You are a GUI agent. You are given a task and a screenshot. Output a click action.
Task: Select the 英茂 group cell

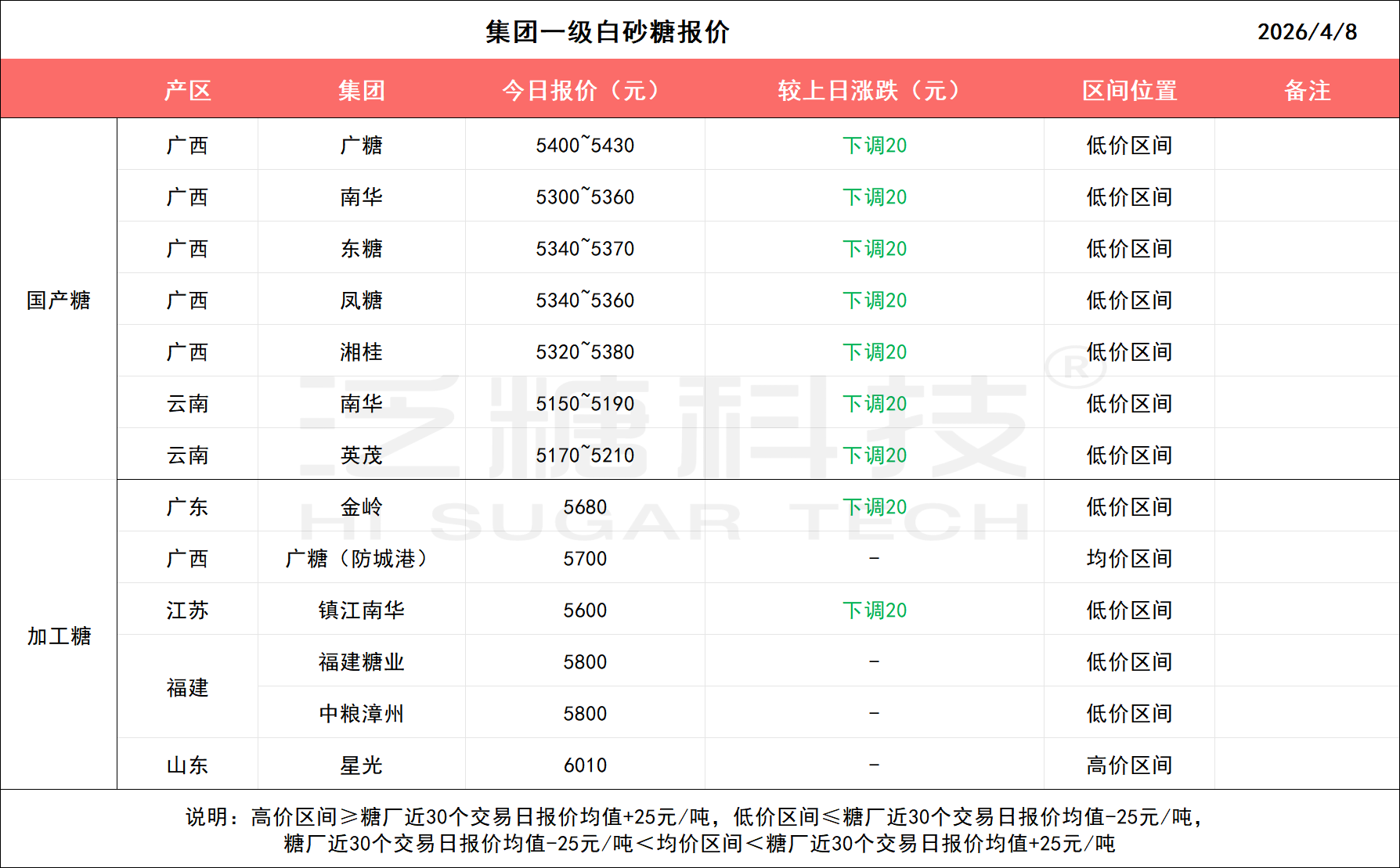(x=361, y=456)
